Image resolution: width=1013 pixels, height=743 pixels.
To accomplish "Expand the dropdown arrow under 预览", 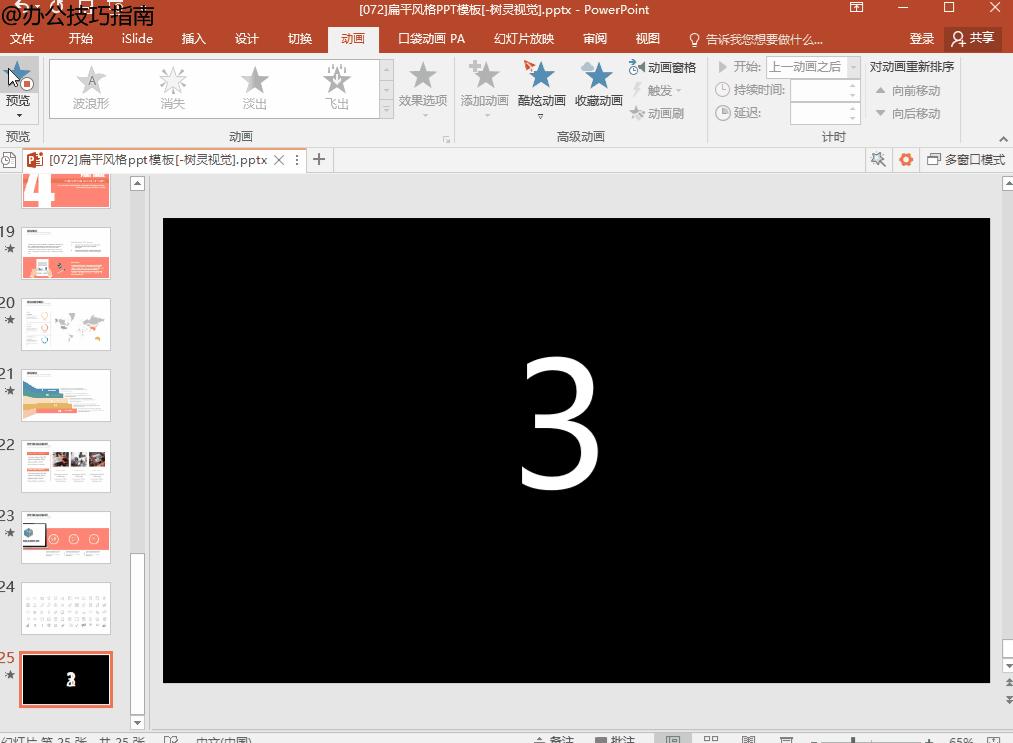I will tap(18, 116).
